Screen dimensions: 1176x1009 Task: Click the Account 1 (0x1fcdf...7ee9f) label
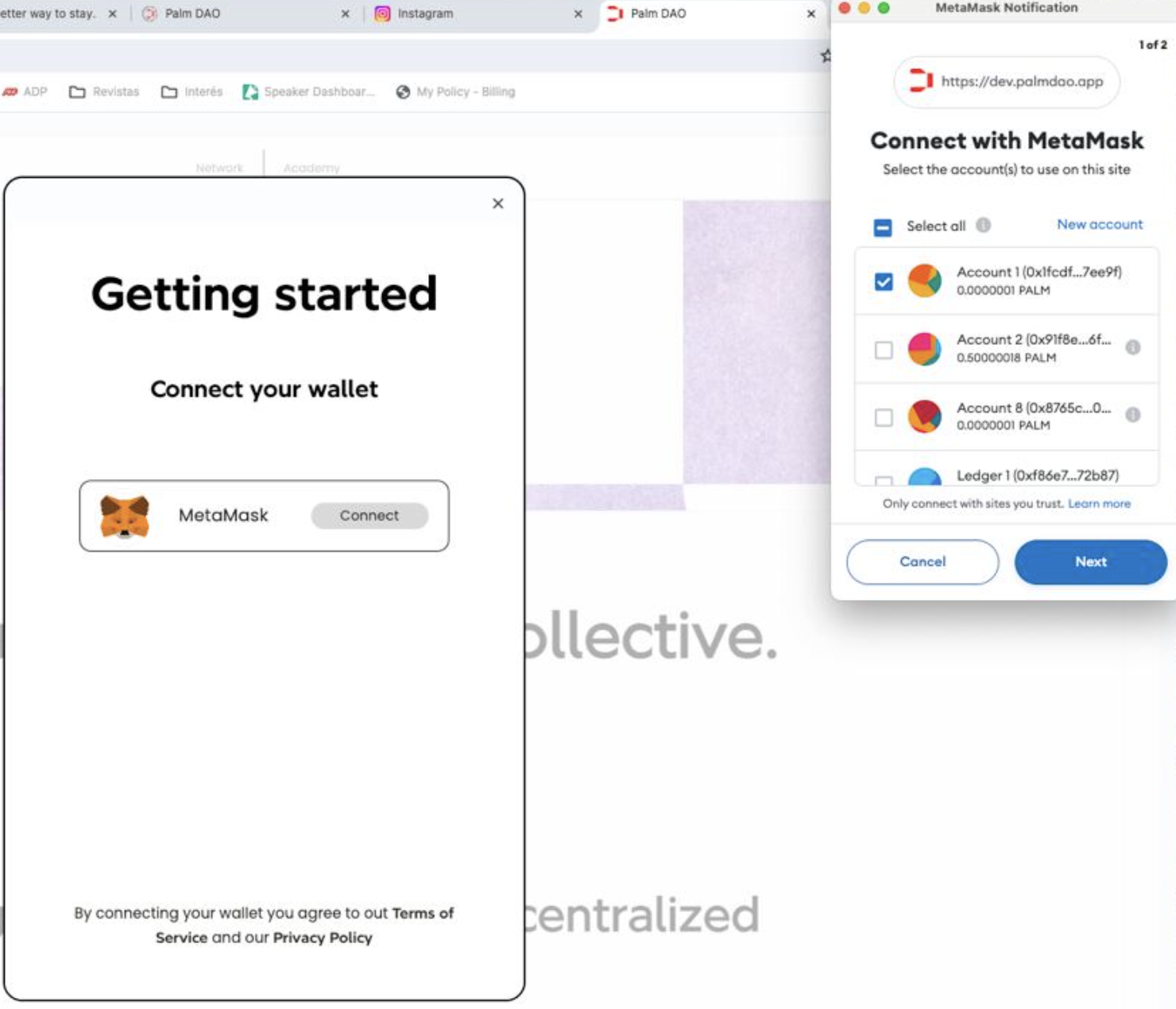[x=1039, y=272]
